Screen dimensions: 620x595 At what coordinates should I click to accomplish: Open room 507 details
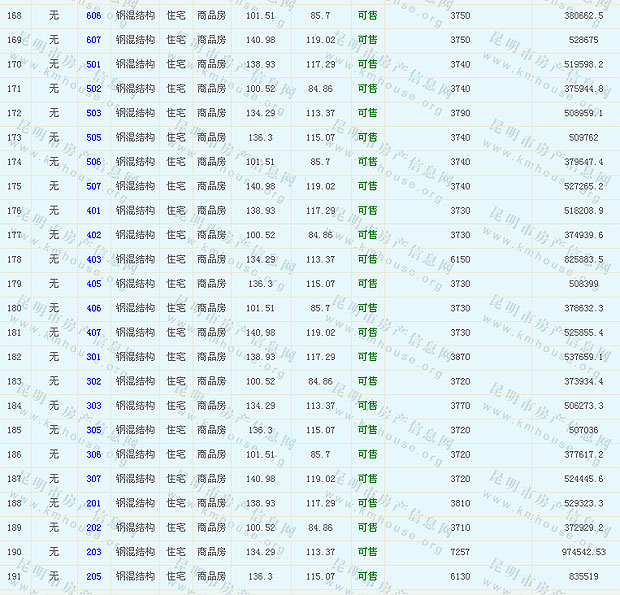pyautogui.click(x=93, y=186)
